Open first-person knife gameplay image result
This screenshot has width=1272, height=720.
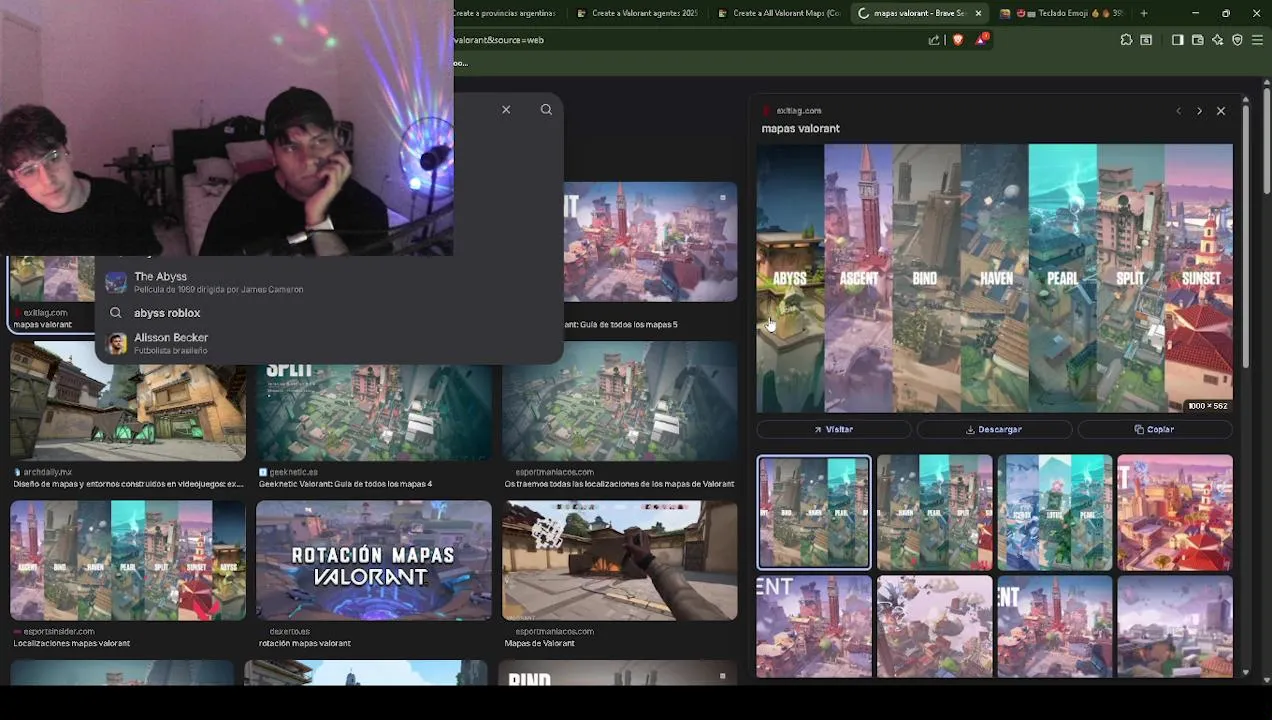click(x=619, y=560)
